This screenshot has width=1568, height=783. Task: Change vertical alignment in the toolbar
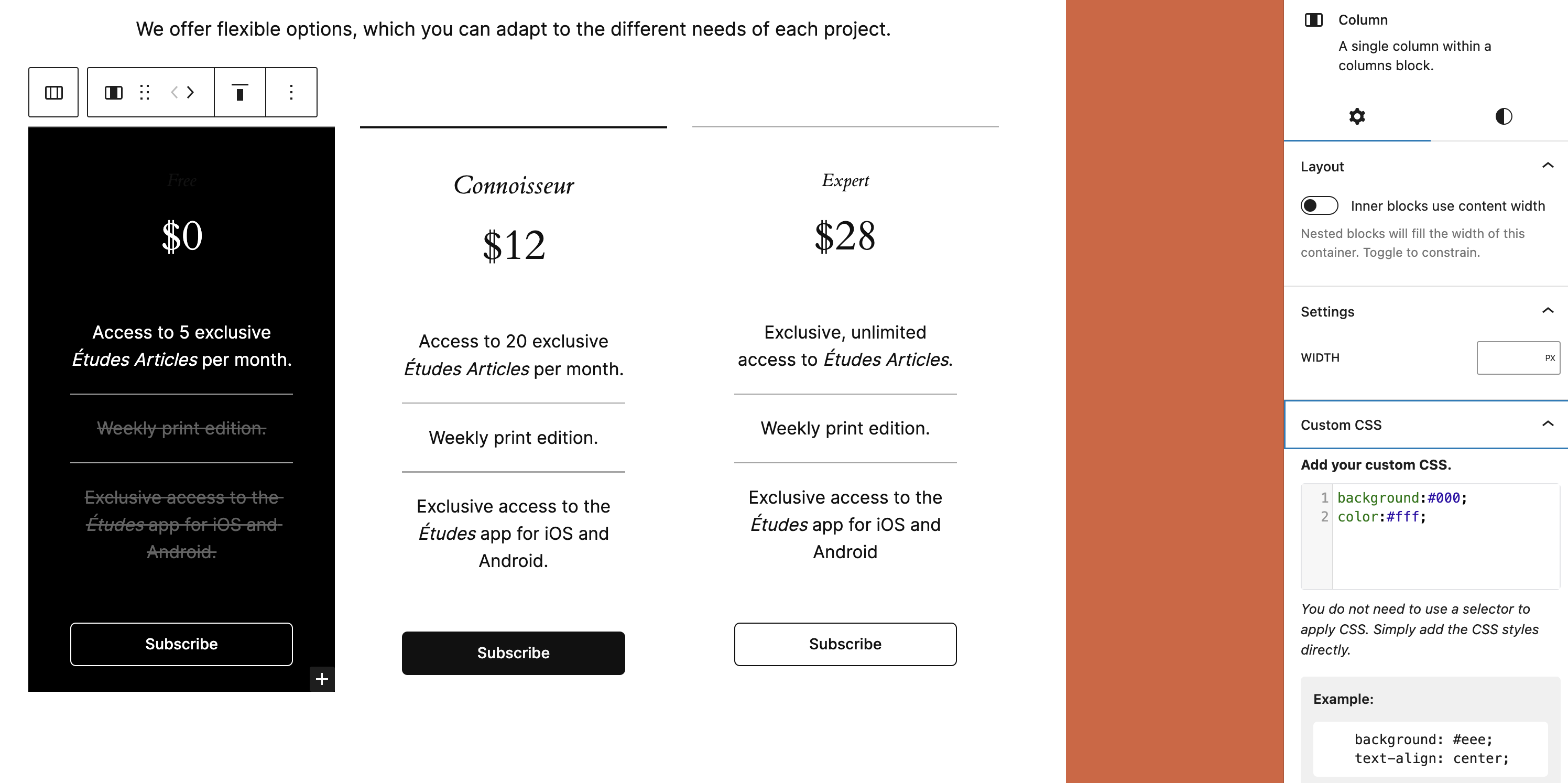[240, 93]
